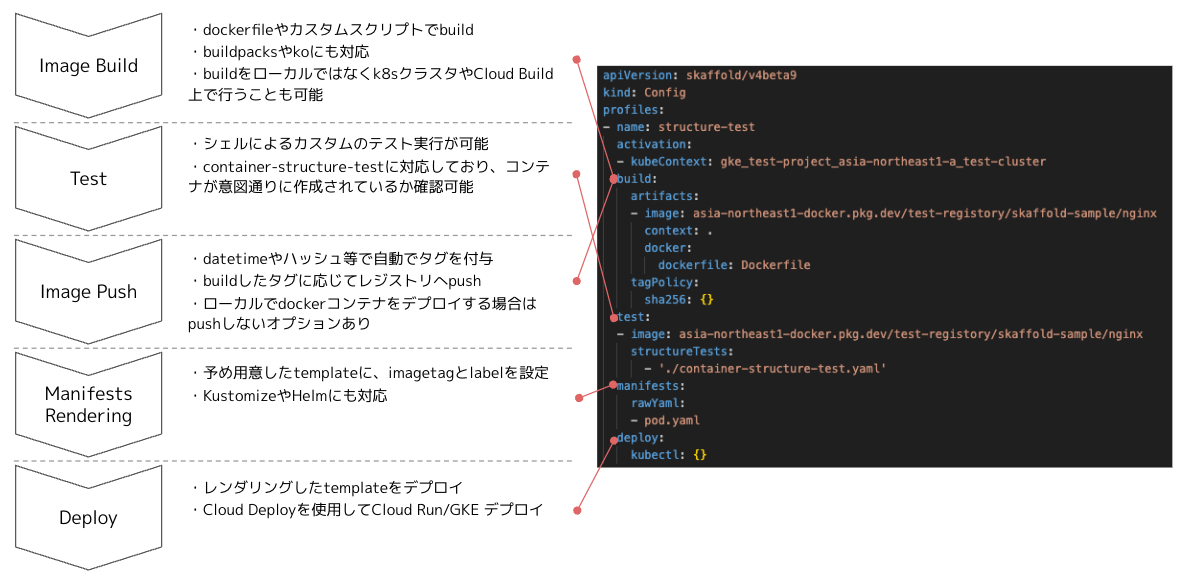This screenshot has width=1180, height=578.
Task: Click the bullet about imagetagとlabelを設定
Action: click(x=370, y=373)
